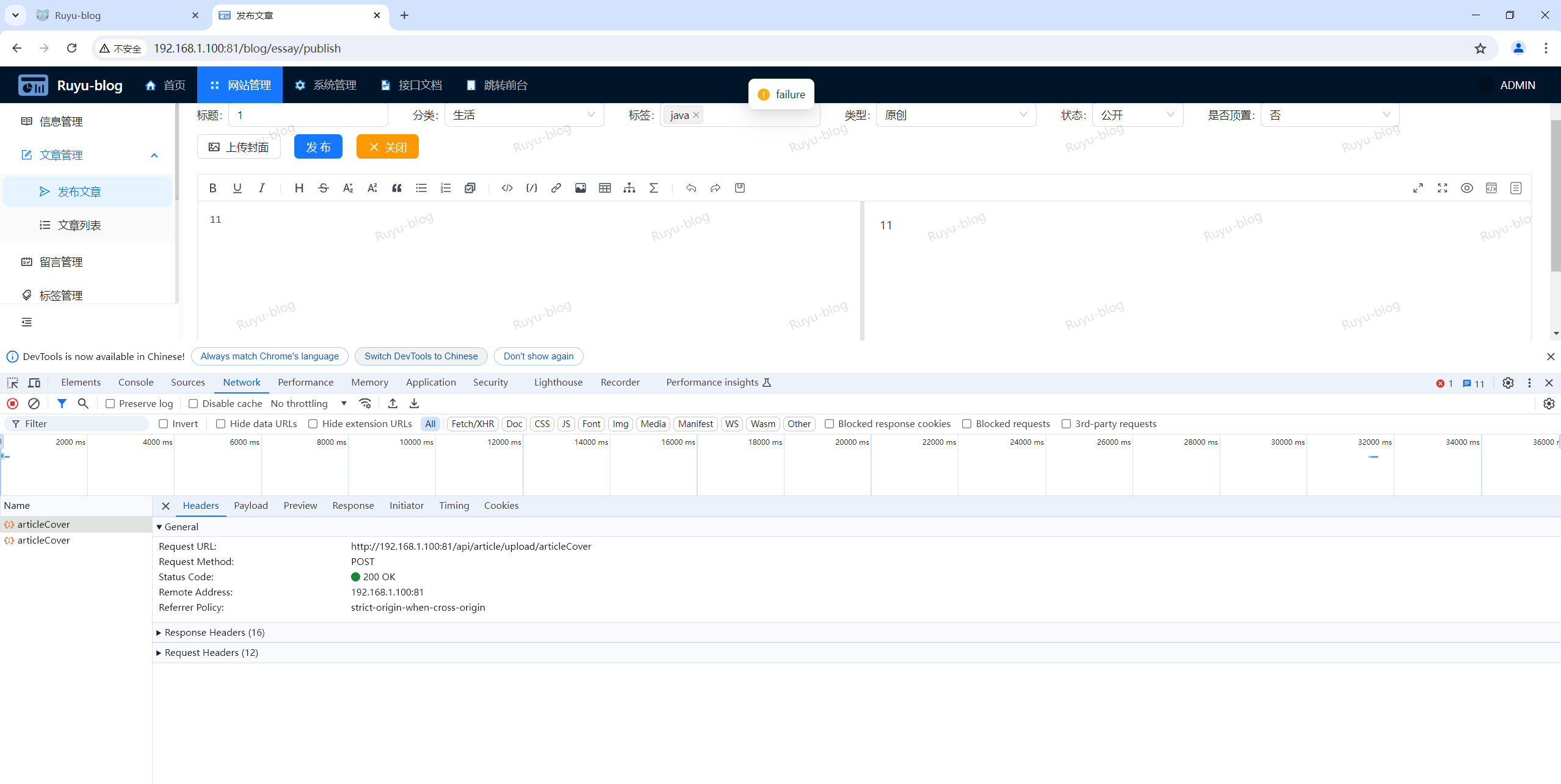
Task: Click Always match Chrome's language
Action: click(x=269, y=356)
